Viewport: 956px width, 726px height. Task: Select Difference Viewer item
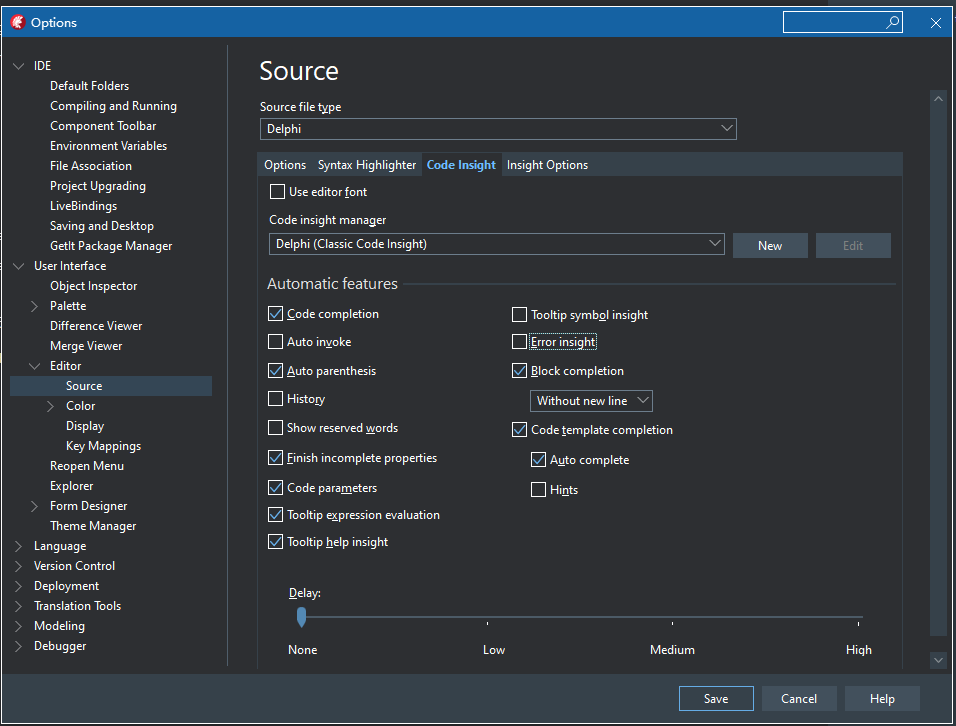pos(96,326)
